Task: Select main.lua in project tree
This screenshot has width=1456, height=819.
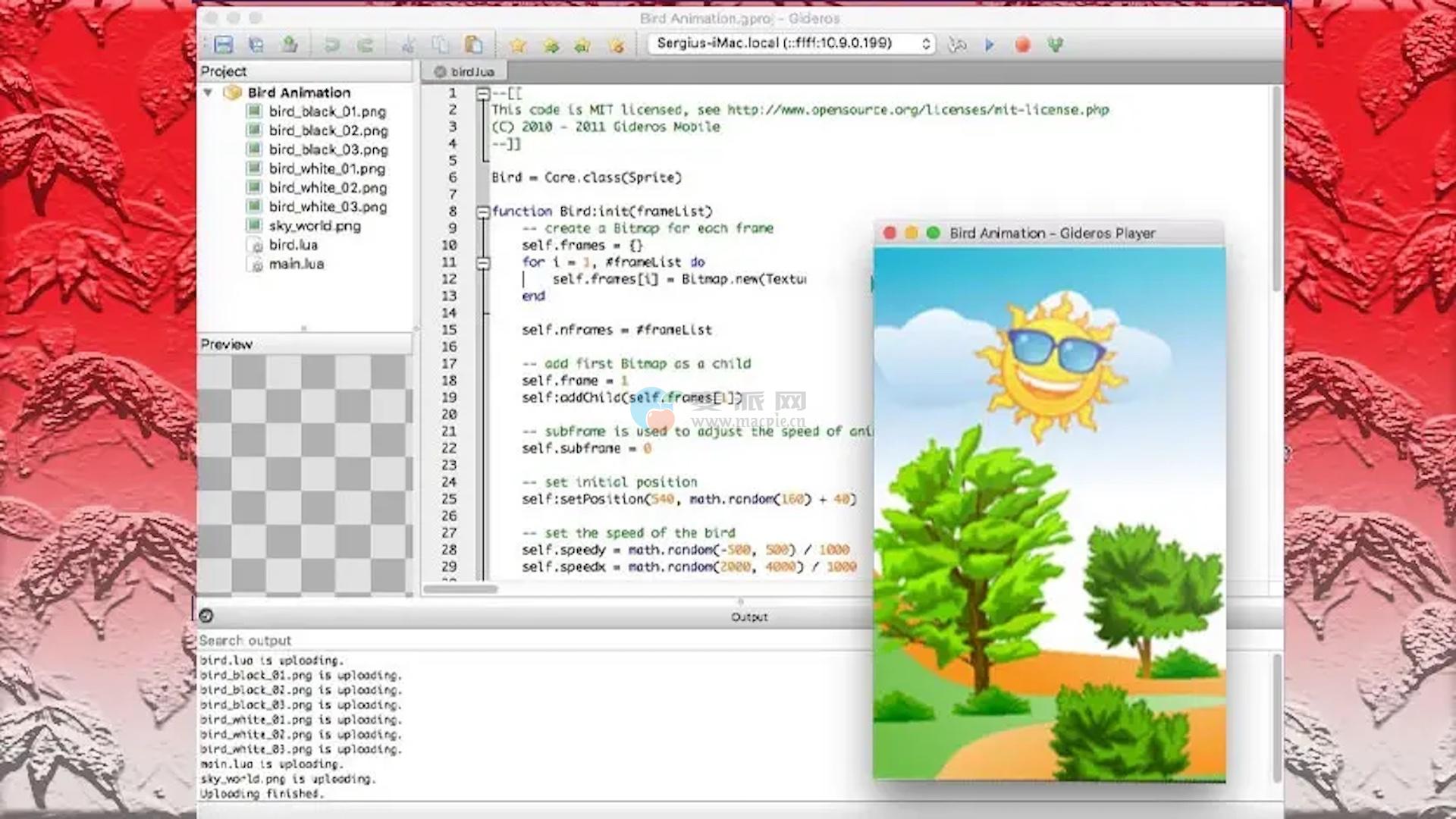Action: pos(296,264)
